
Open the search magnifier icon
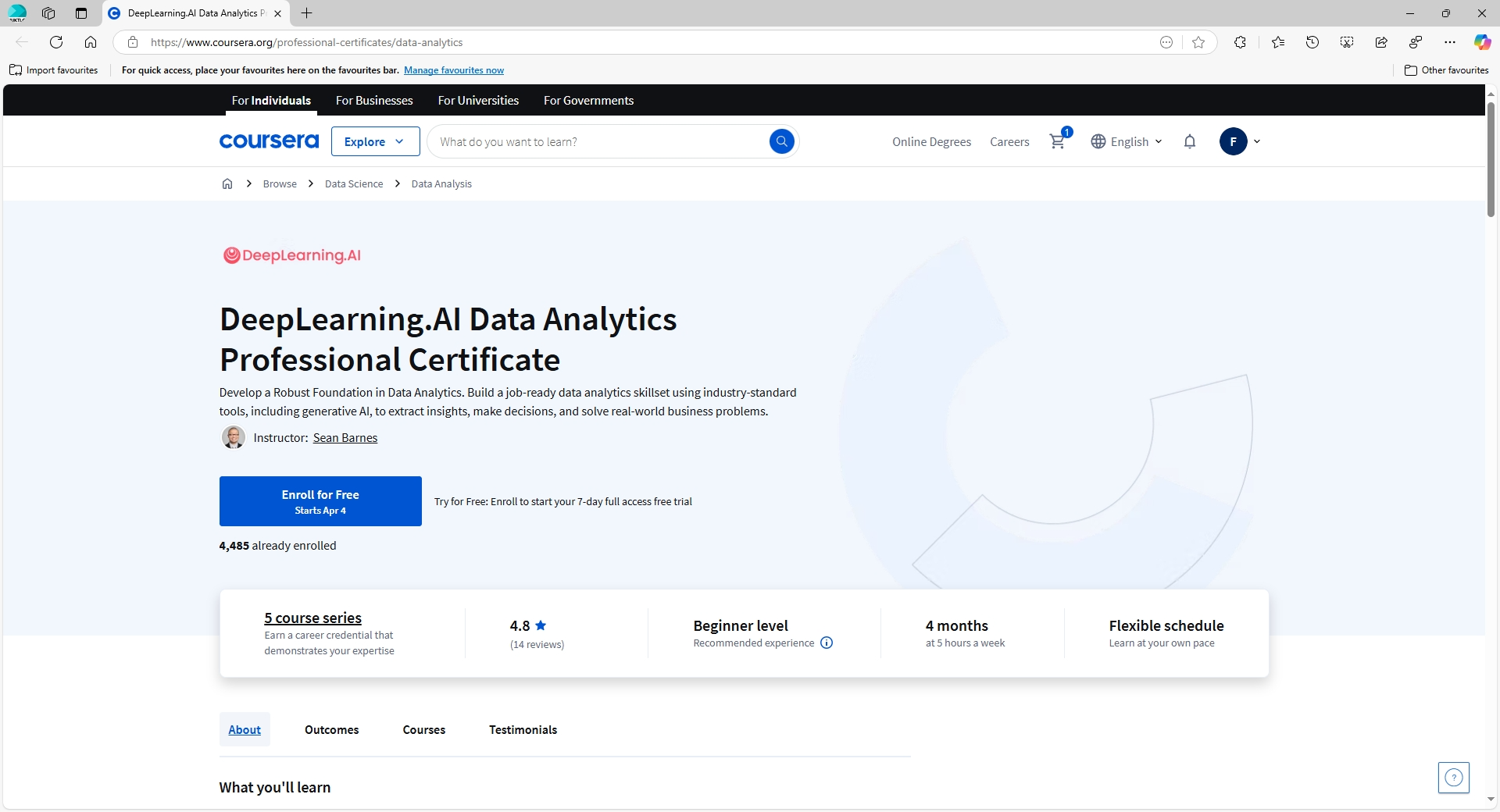click(x=781, y=141)
